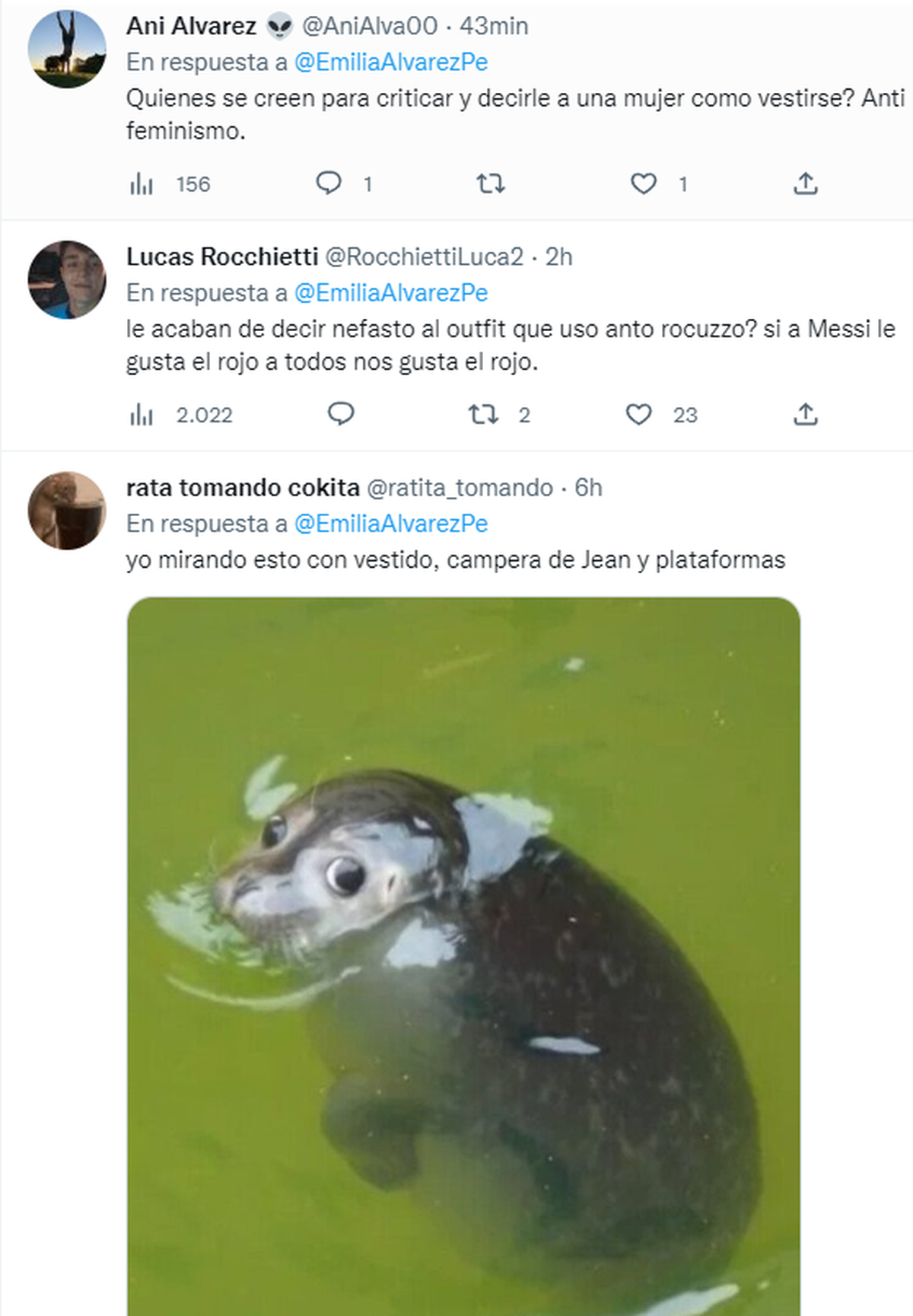The height and width of the screenshot is (1316, 913).
Task: Open @EmiliaAlvarezPe link in Ani's reply
Action: click(x=391, y=62)
